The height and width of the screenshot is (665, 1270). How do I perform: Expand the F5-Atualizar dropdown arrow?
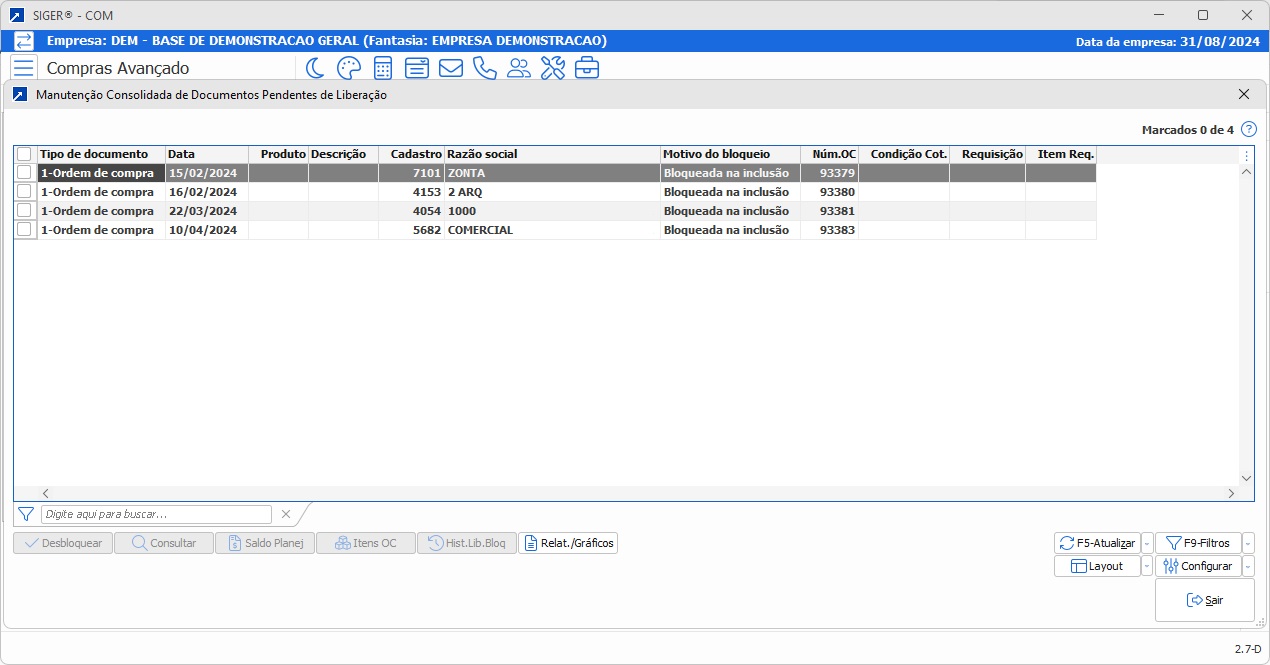[x=1147, y=543]
